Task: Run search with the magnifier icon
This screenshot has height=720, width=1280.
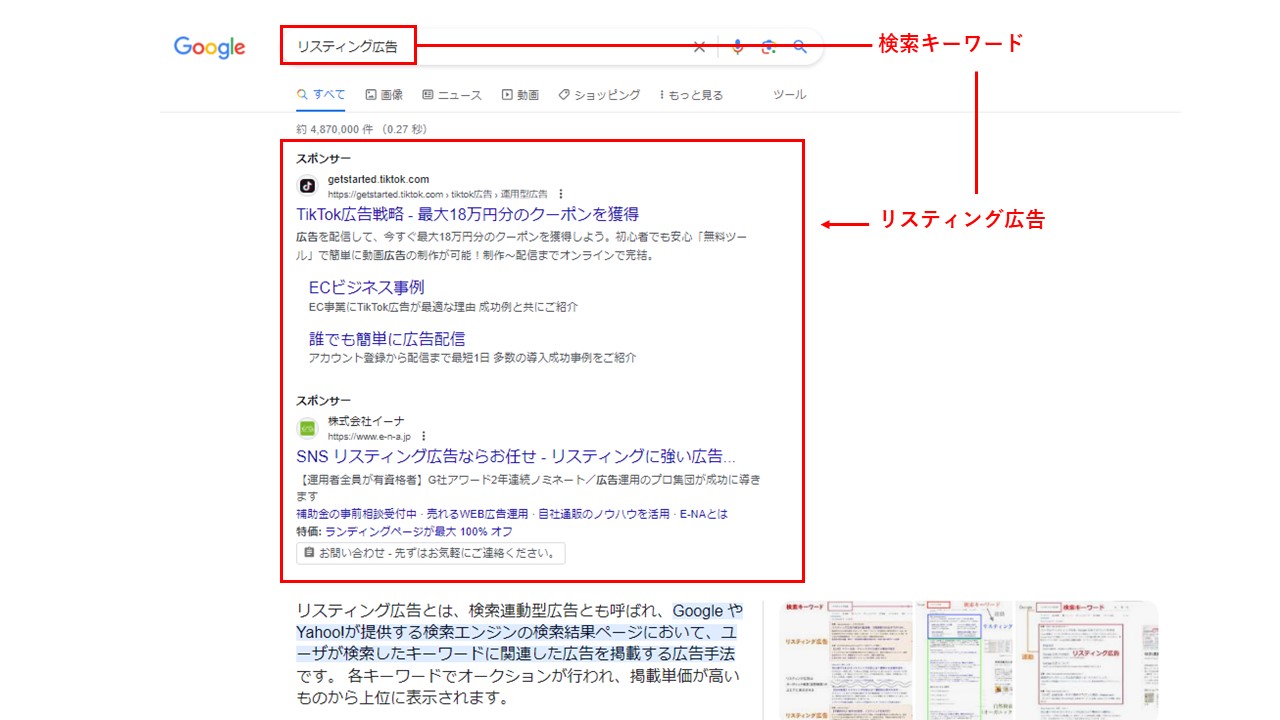Action: pyautogui.click(x=800, y=47)
